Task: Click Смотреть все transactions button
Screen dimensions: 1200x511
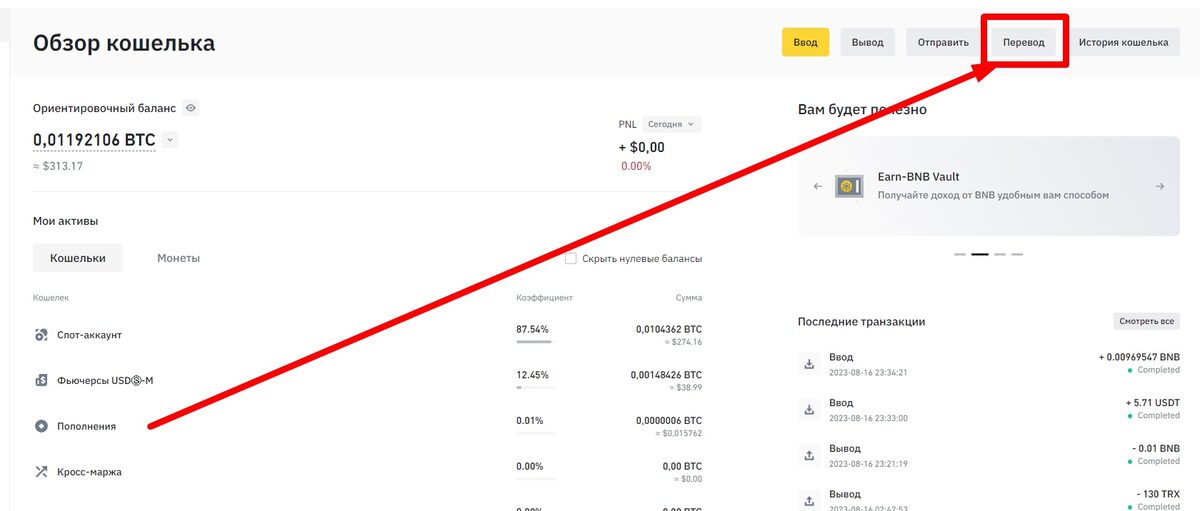Action: click(x=1147, y=322)
